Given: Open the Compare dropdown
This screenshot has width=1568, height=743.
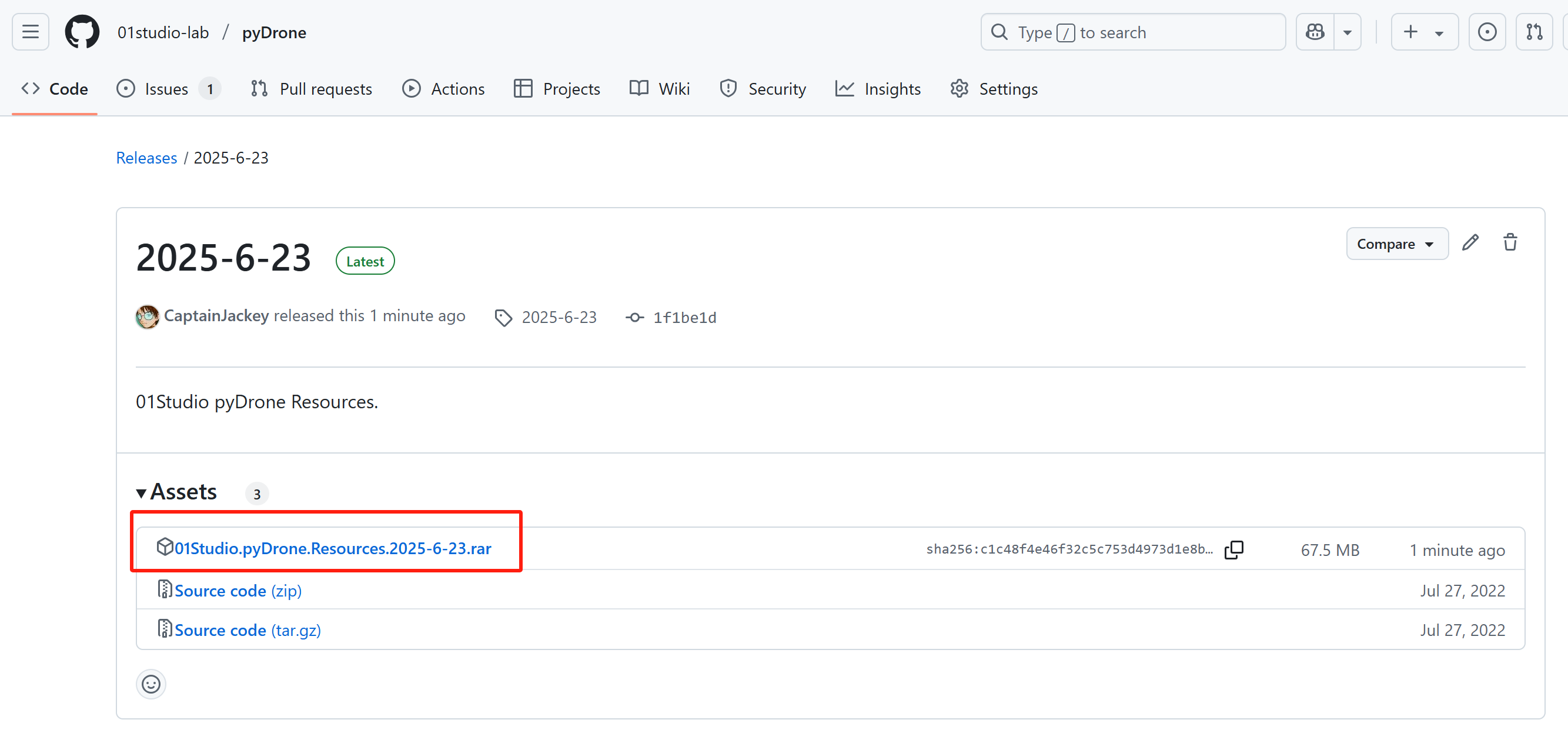Looking at the screenshot, I should tap(1396, 244).
